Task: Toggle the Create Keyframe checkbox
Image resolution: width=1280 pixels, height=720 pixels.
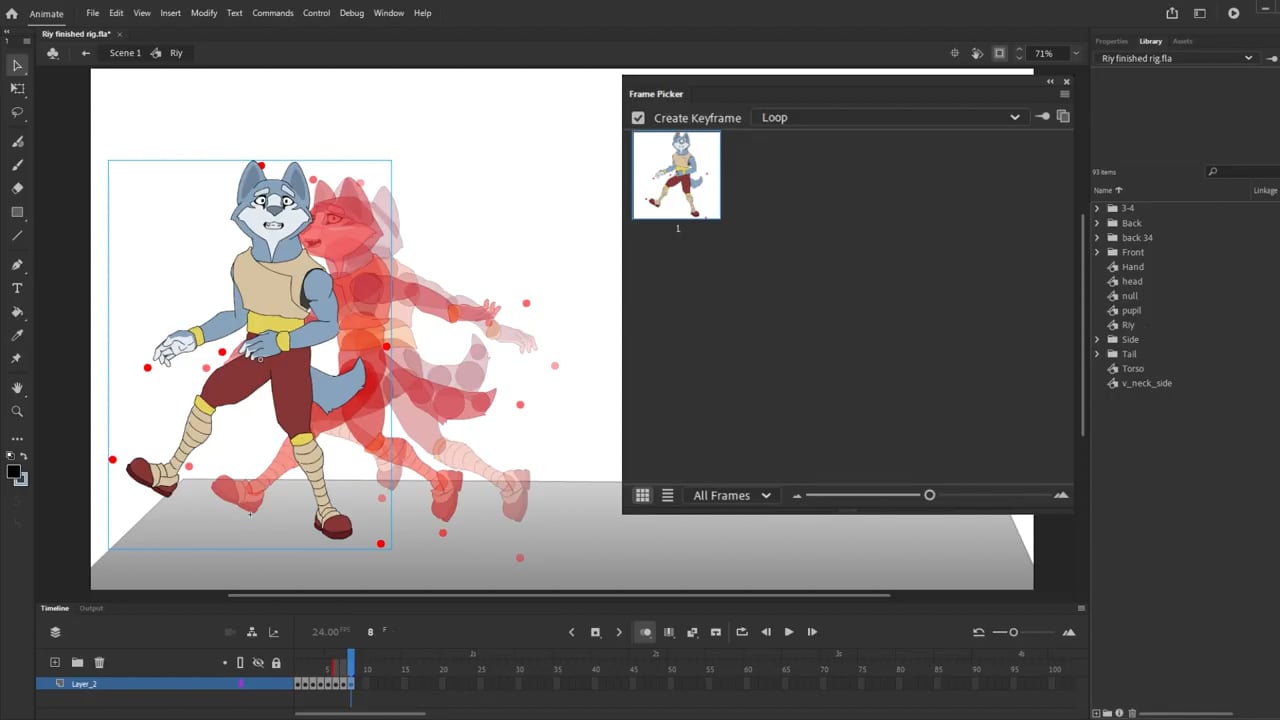Action: (638, 118)
